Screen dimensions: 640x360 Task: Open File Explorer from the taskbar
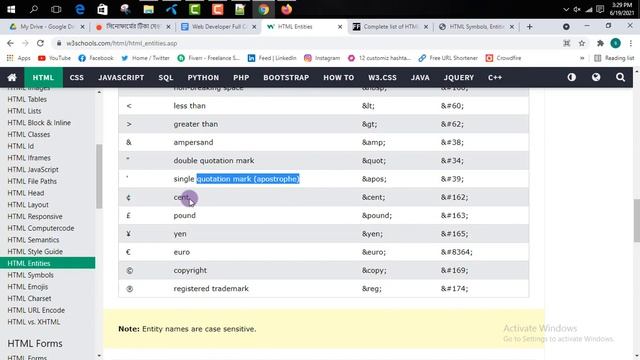click(x=149, y=9)
